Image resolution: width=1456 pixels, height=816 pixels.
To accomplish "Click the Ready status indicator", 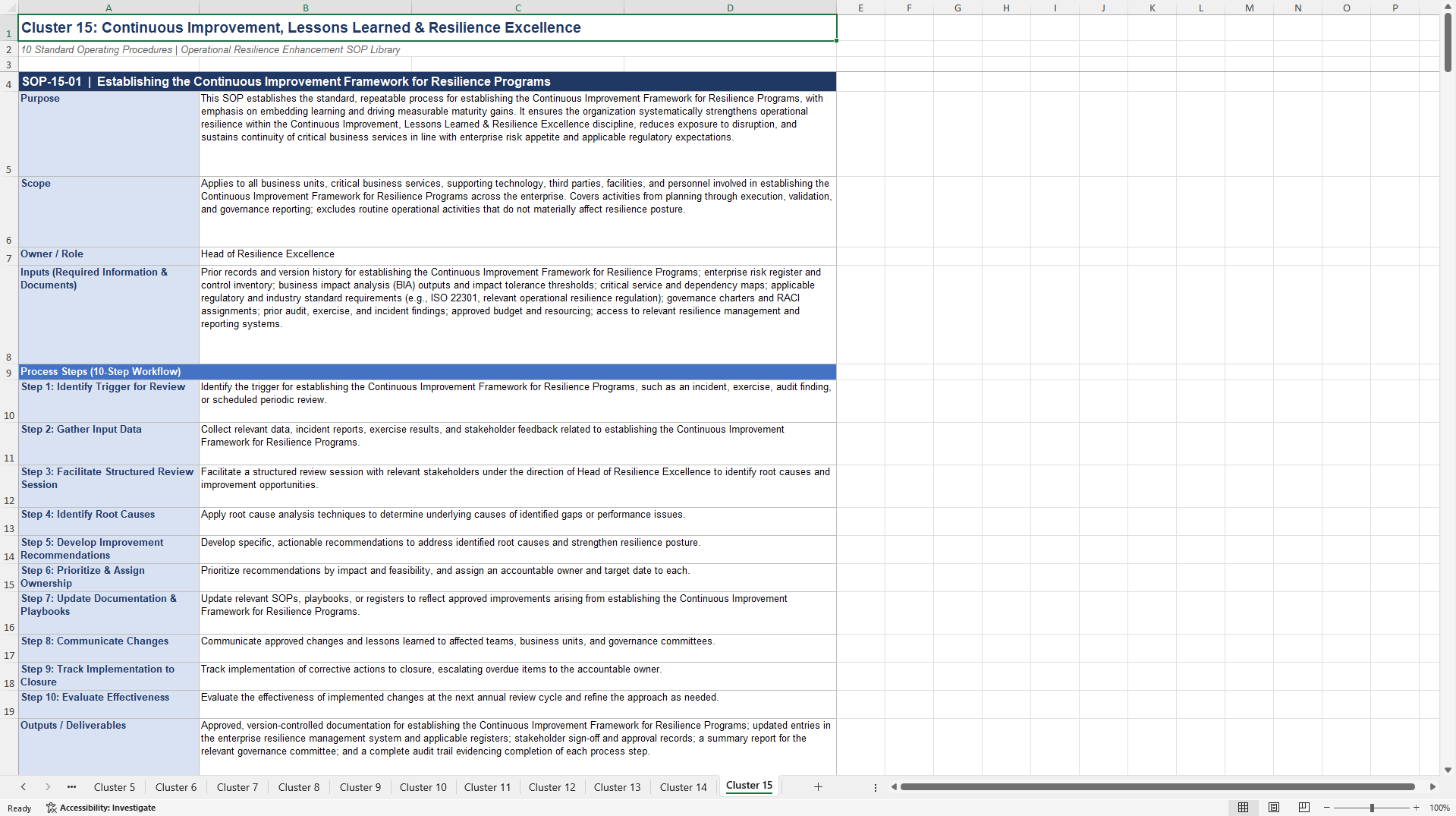I will pyautogui.click(x=20, y=808).
